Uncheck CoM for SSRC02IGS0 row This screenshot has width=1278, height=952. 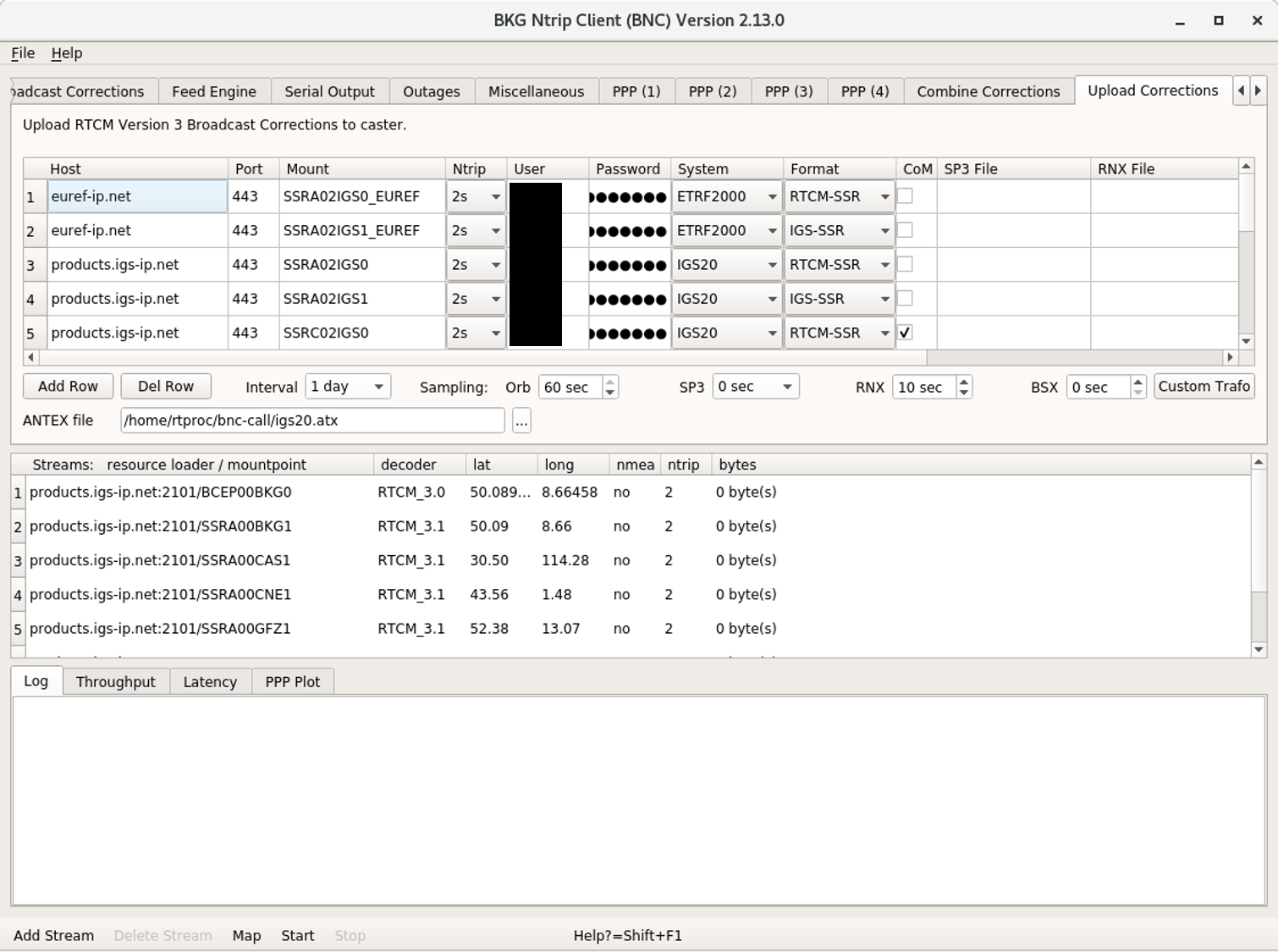pos(905,333)
